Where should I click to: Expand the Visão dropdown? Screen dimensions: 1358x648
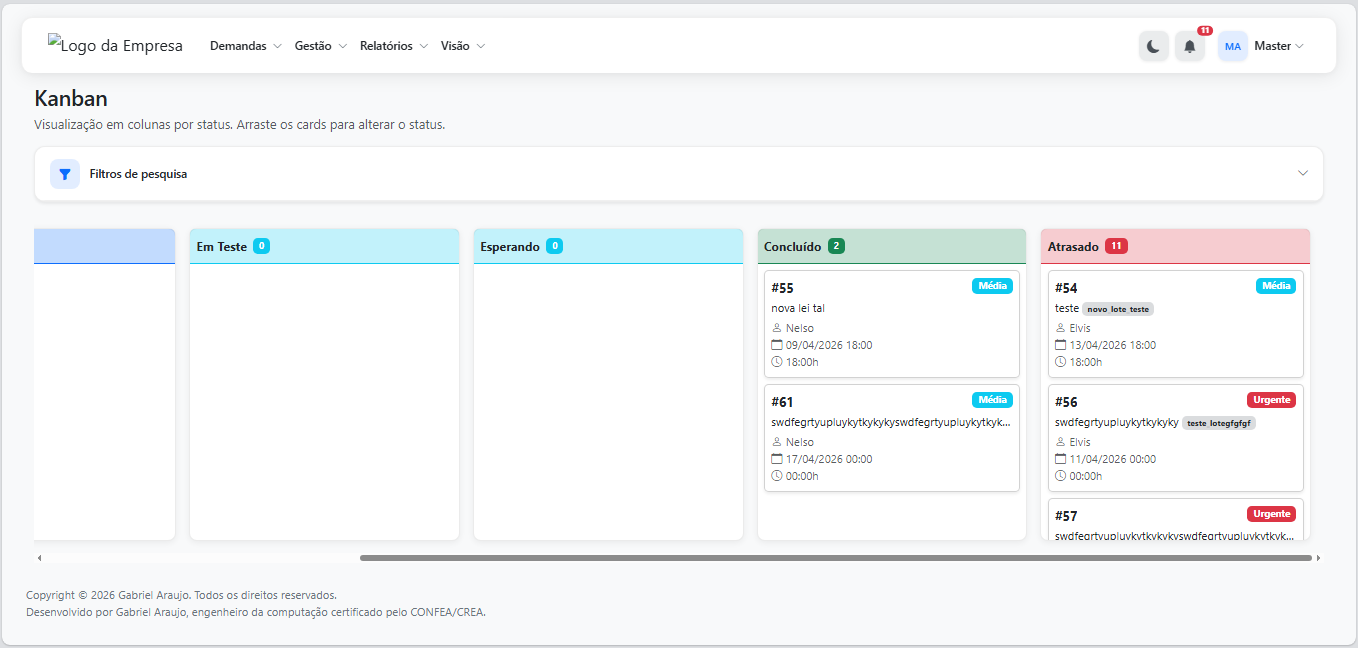462,46
